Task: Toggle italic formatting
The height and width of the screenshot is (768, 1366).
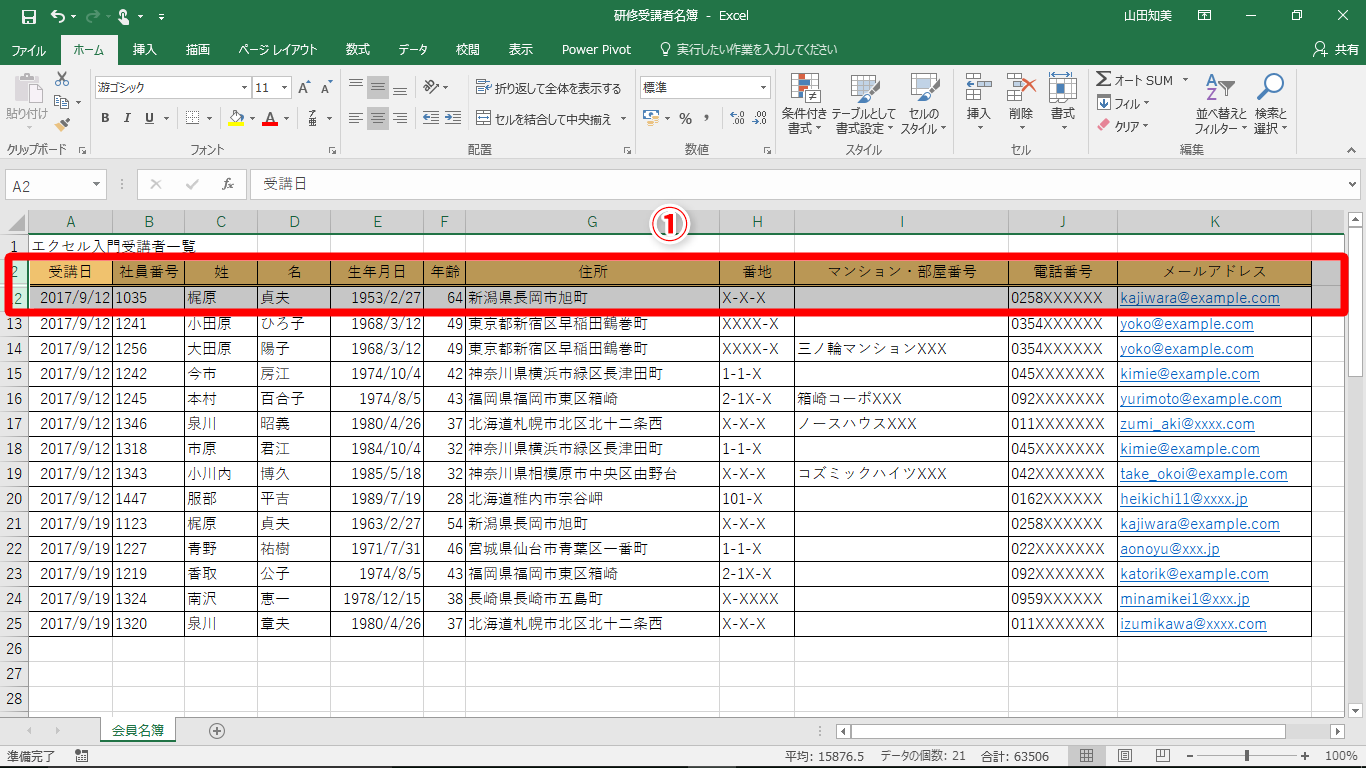Action: 127,118
